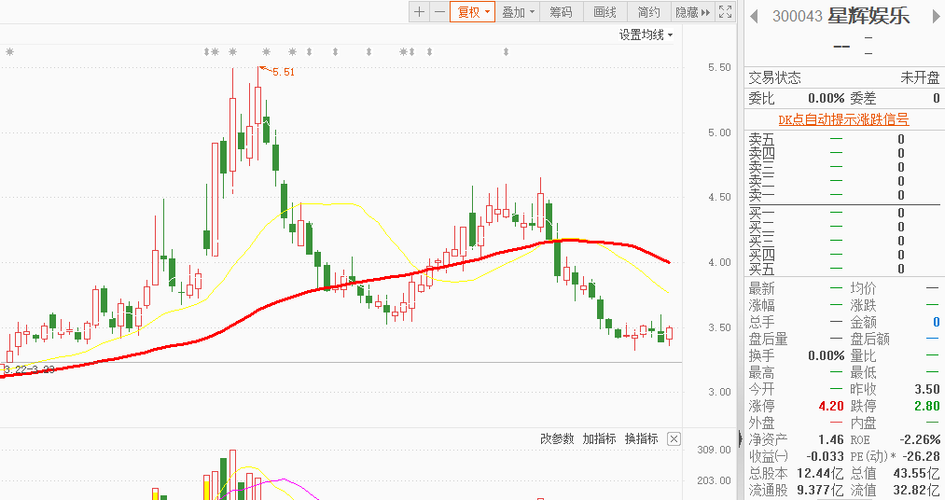
Task: Click the 流通股 9.377亿 value
Action: (x=820, y=490)
